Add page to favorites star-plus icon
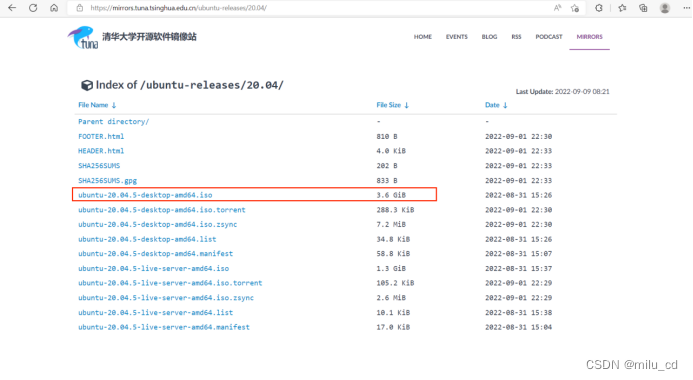 575,8
